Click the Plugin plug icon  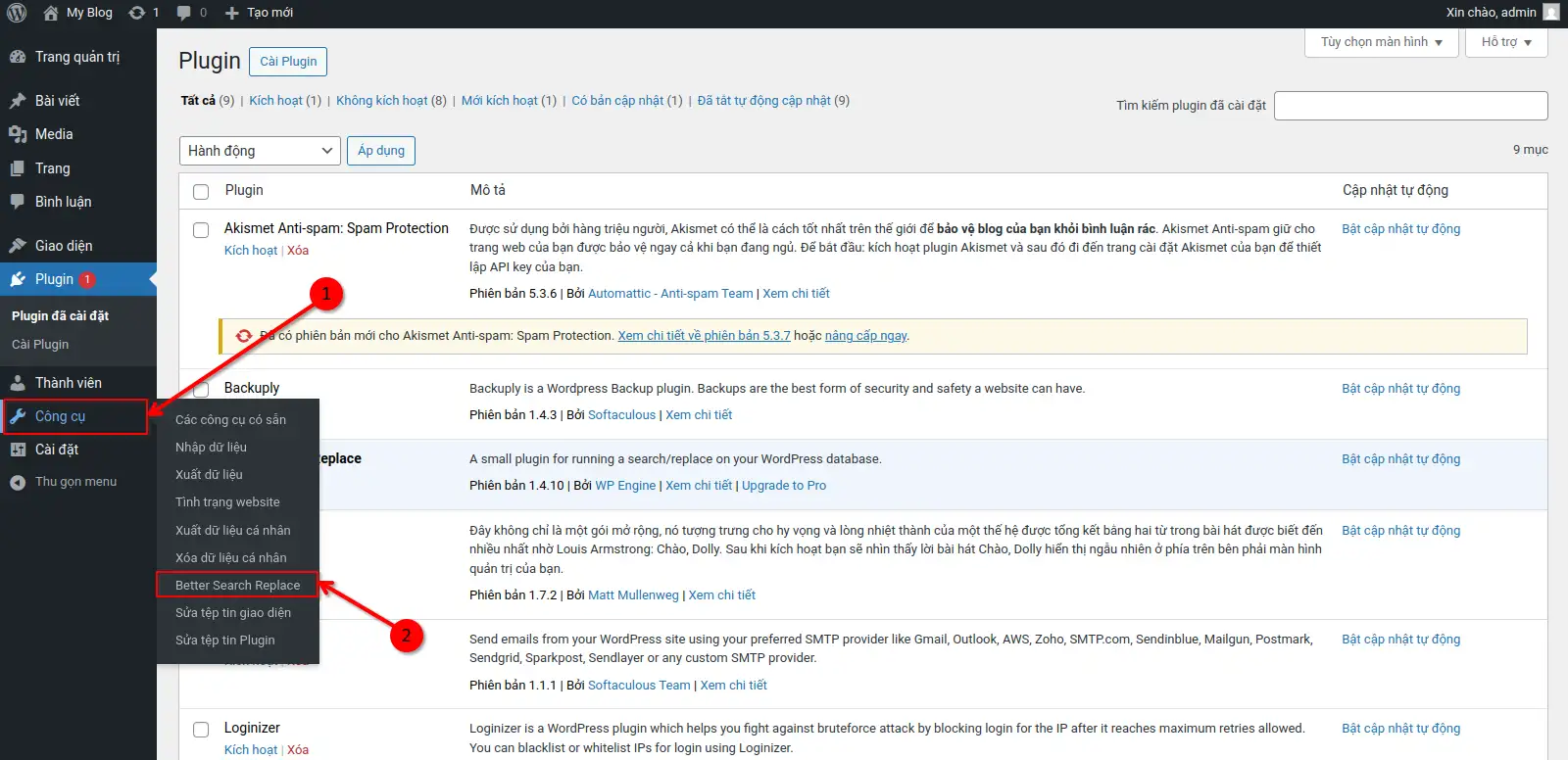[18, 279]
